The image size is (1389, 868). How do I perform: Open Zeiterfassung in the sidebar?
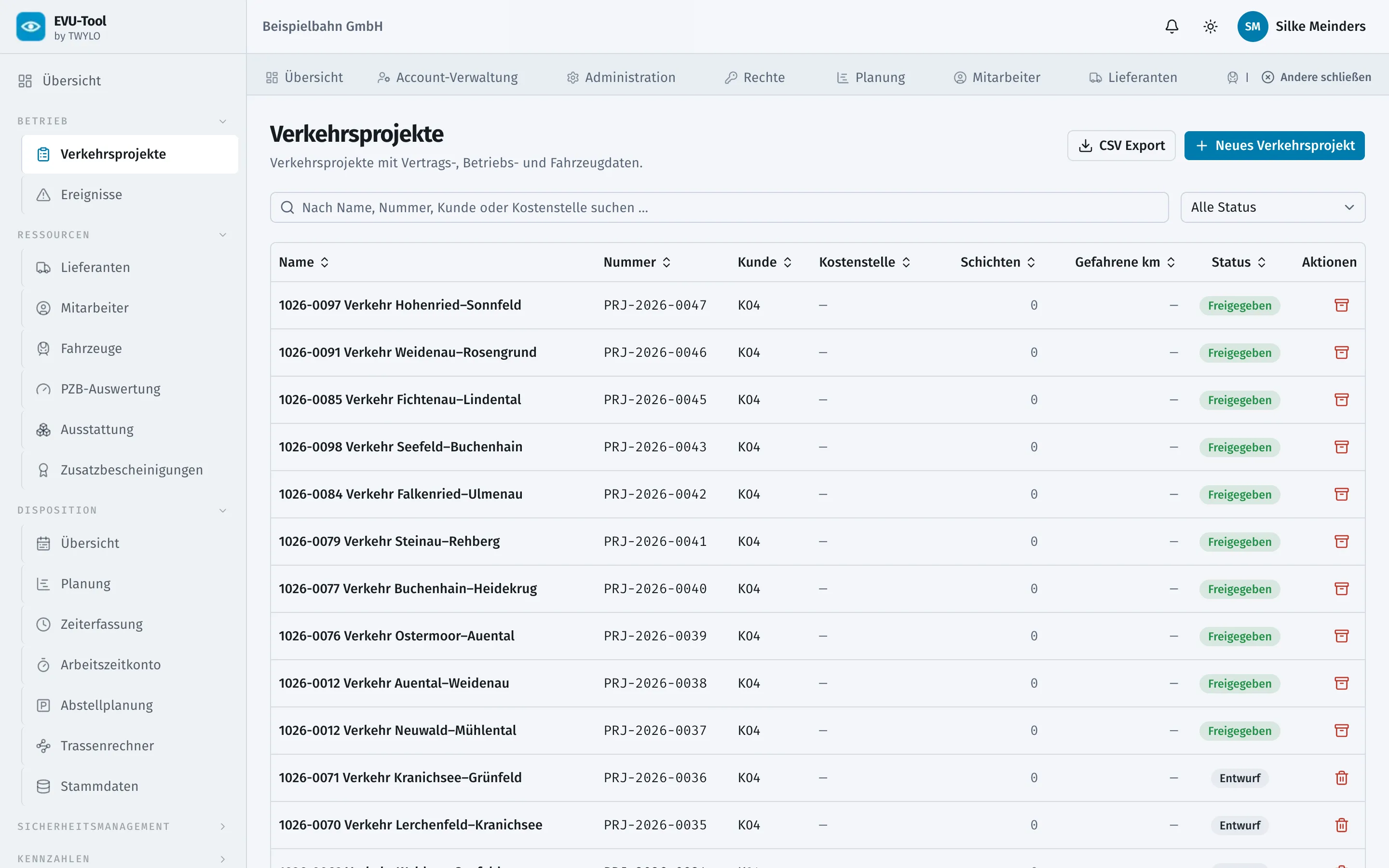[x=130, y=624]
